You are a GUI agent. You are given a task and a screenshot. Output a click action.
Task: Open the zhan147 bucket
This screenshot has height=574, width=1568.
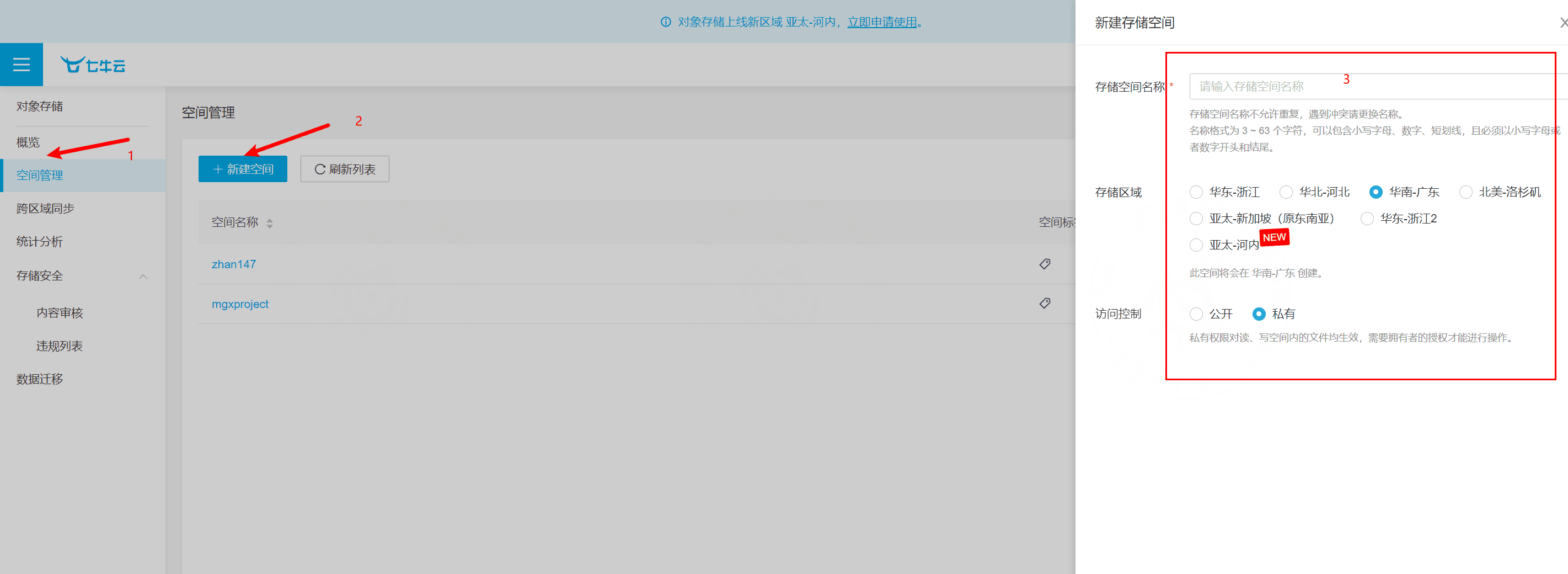pos(234,264)
